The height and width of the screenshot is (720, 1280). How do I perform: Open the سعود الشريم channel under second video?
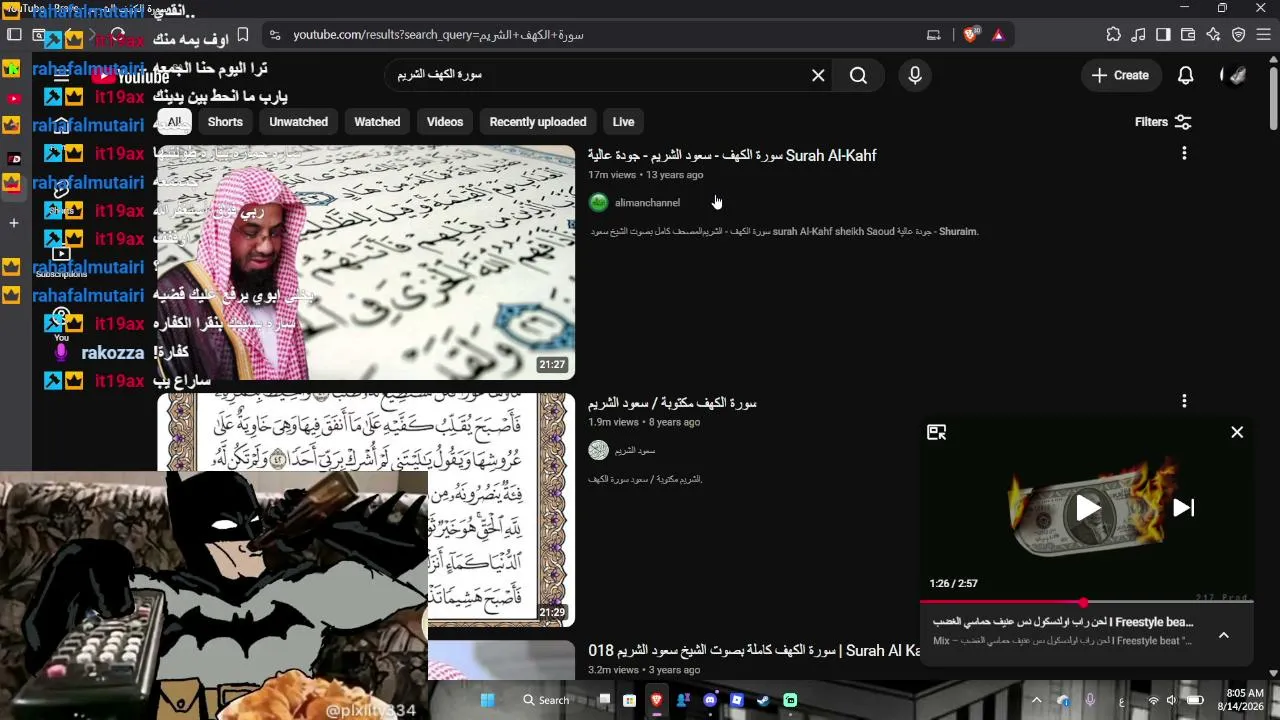635,451
